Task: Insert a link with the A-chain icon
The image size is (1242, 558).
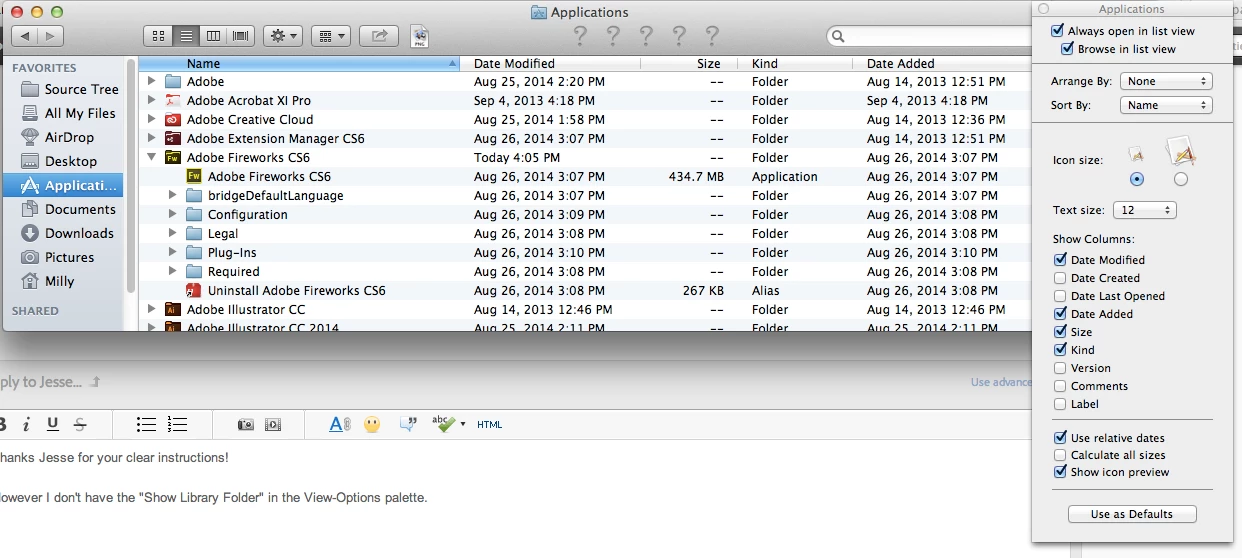Action: [x=340, y=424]
